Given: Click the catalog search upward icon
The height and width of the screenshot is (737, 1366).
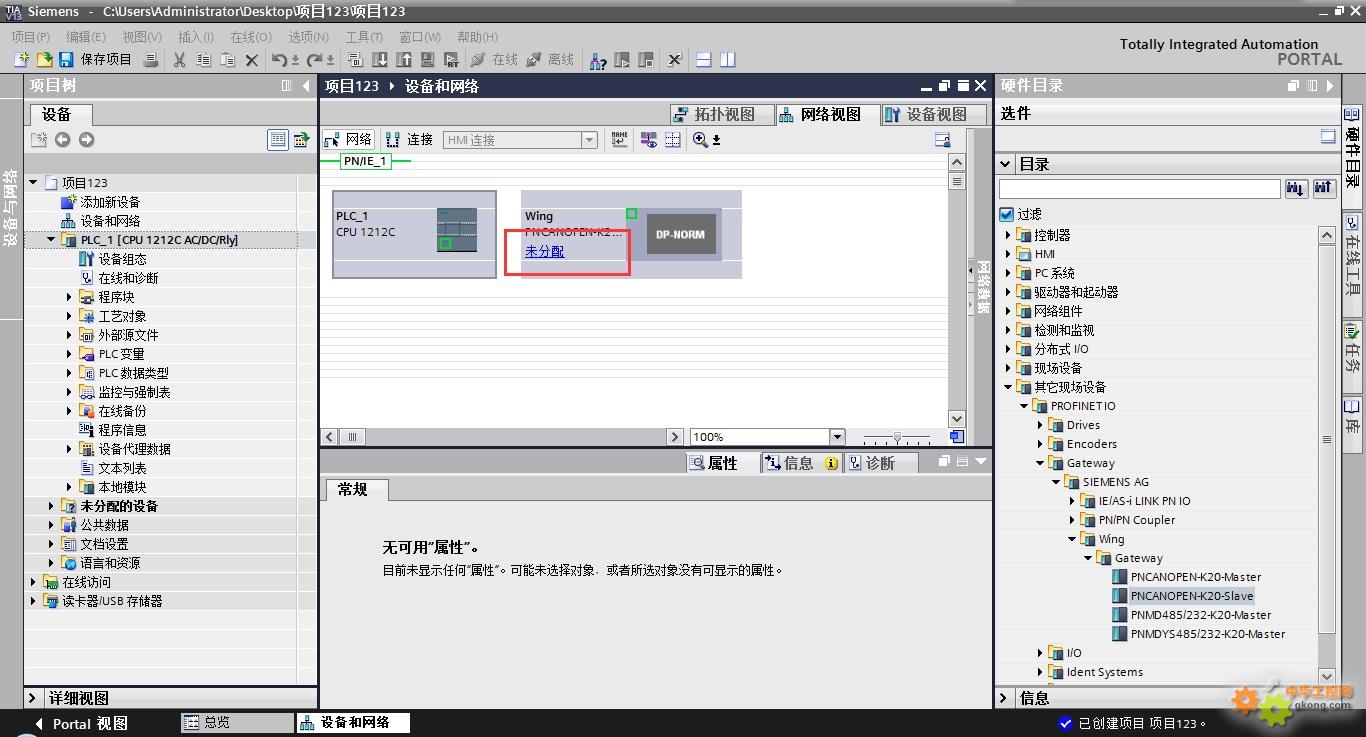Looking at the screenshot, I should point(1324,188).
